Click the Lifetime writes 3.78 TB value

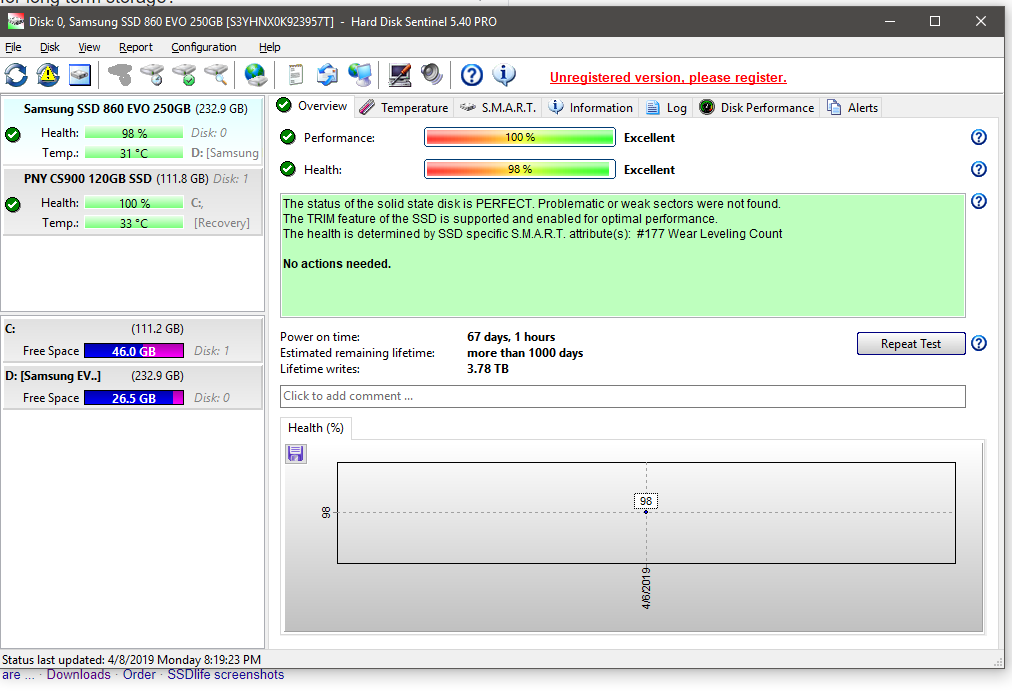coord(487,369)
